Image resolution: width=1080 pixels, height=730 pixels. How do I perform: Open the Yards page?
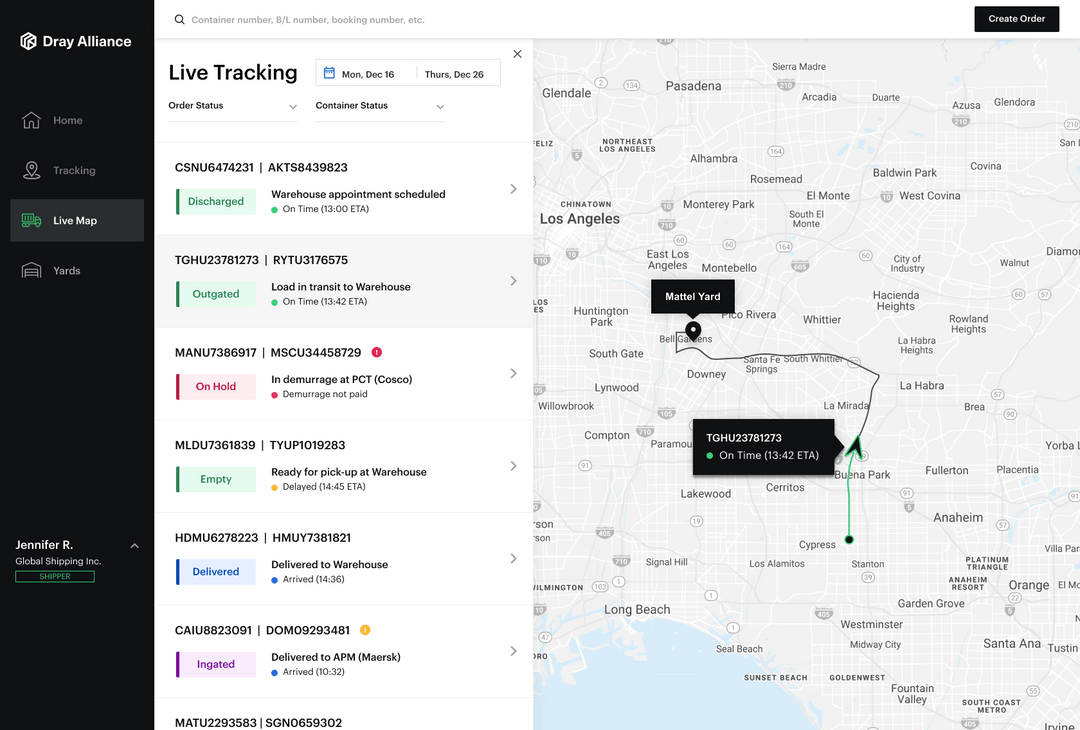click(x=33, y=269)
